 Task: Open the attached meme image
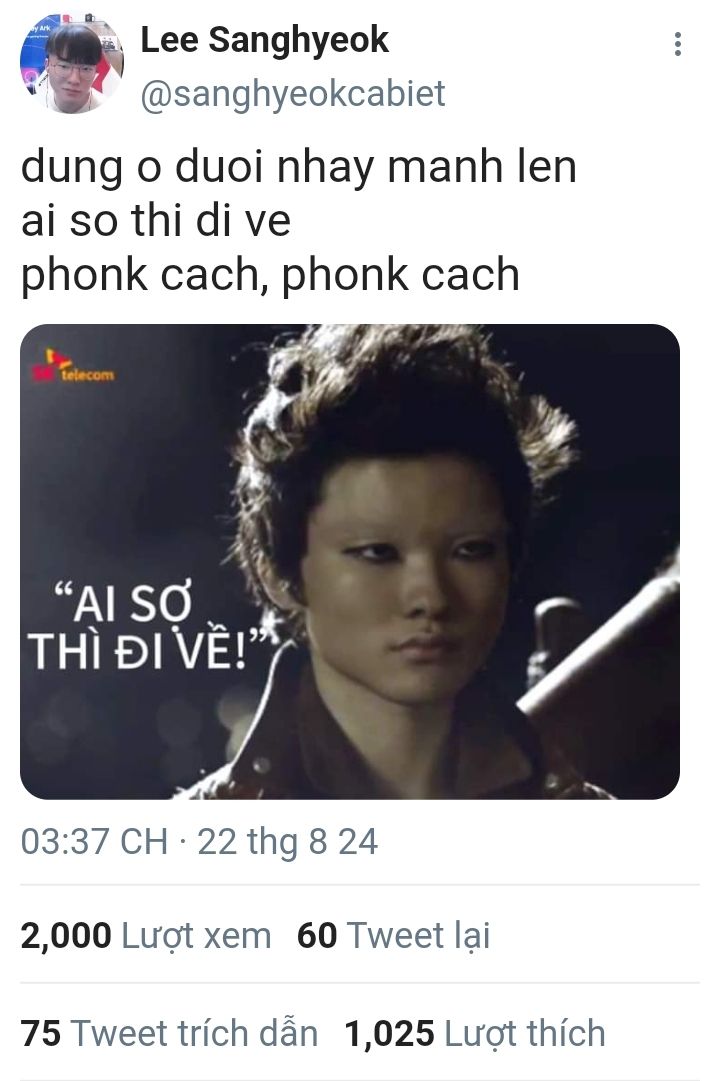(x=350, y=561)
